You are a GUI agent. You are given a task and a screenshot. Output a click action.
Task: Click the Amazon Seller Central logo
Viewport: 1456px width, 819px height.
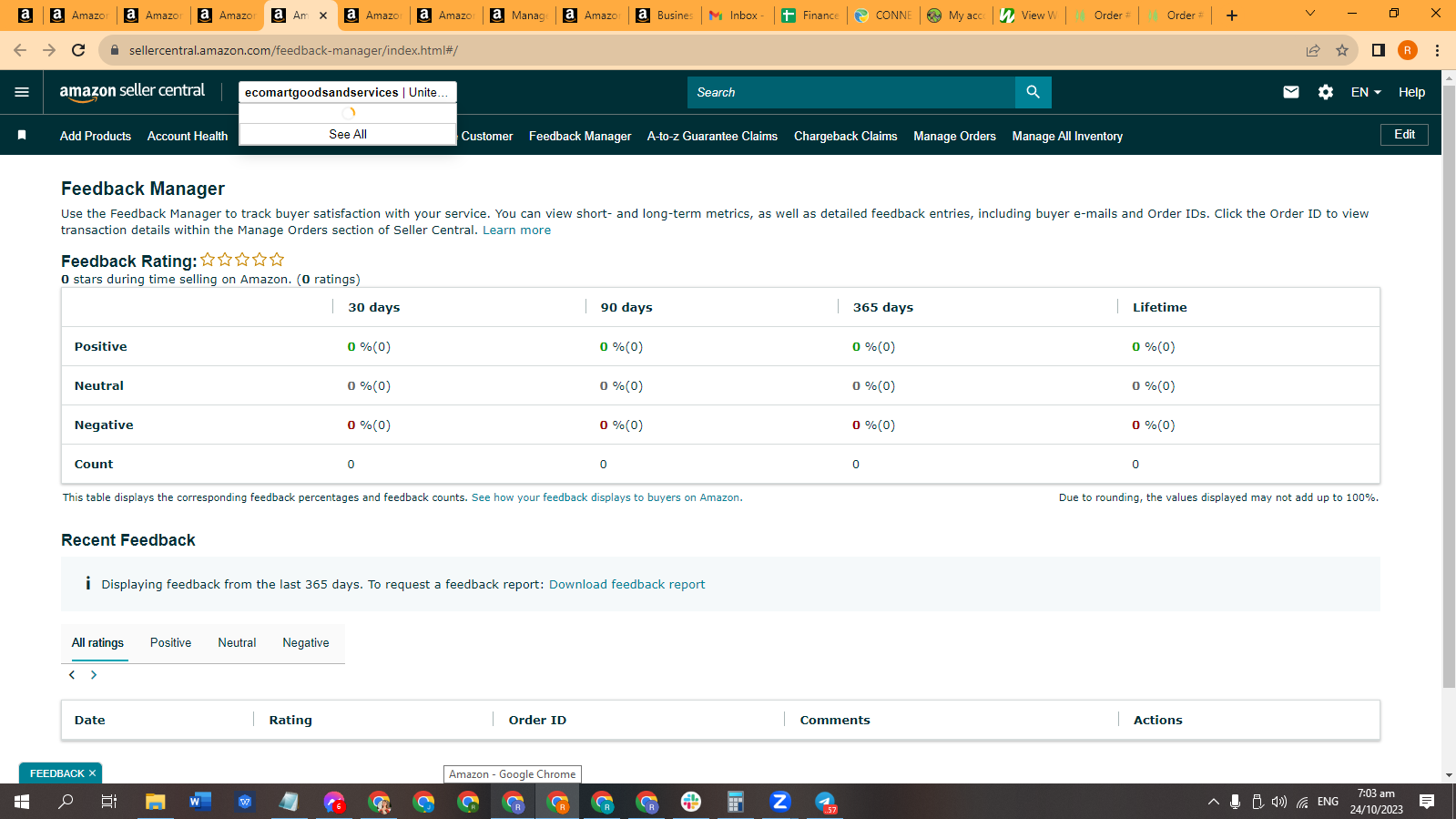point(132,91)
